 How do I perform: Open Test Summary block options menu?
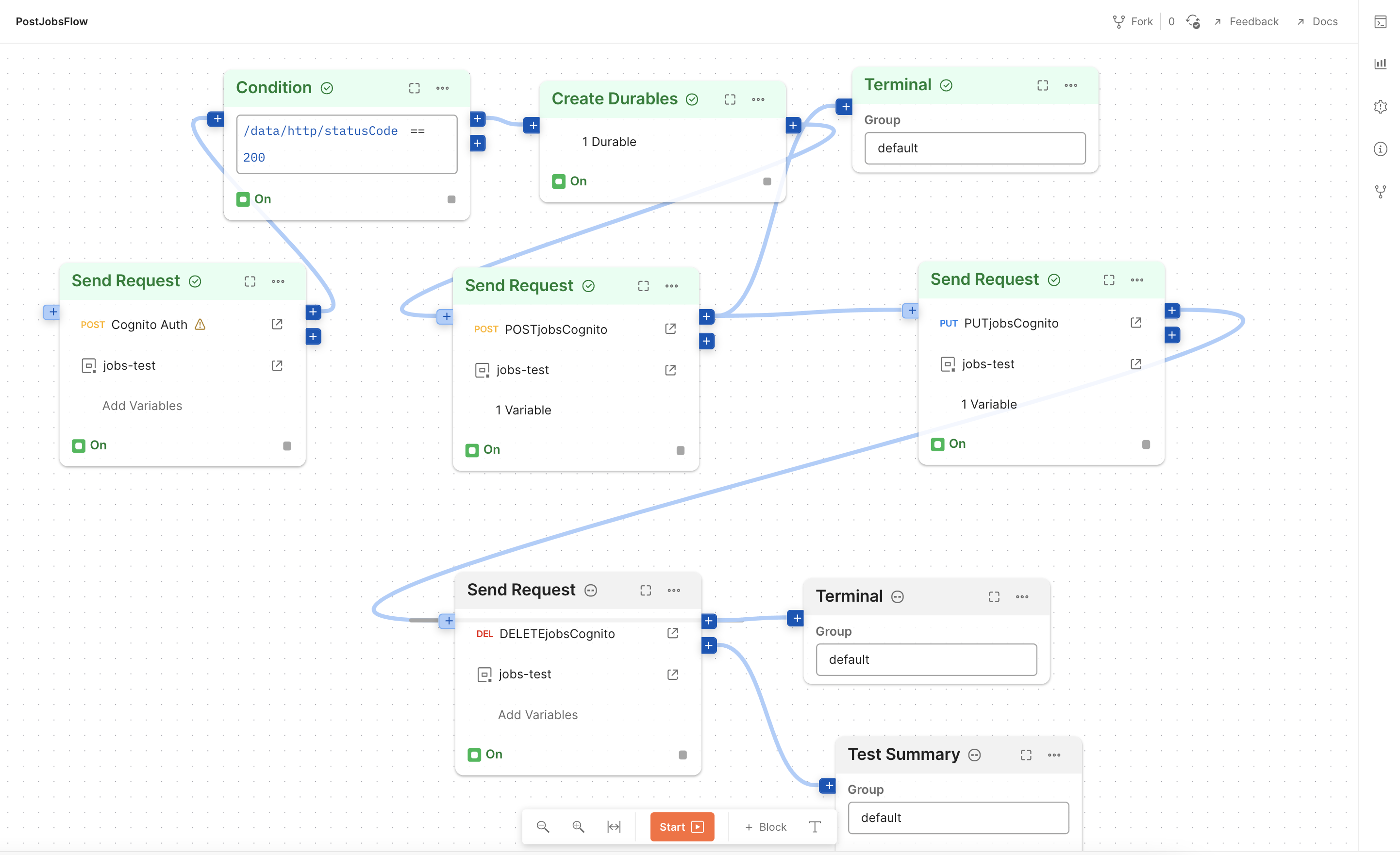1054,755
